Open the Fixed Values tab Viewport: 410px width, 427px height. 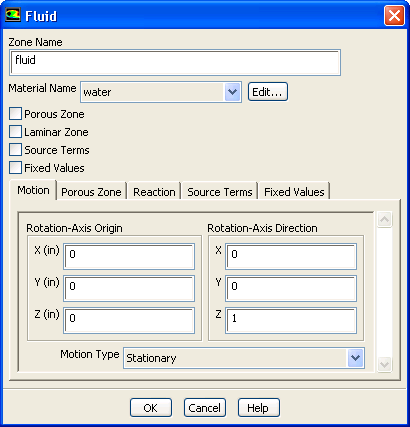coord(294,192)
